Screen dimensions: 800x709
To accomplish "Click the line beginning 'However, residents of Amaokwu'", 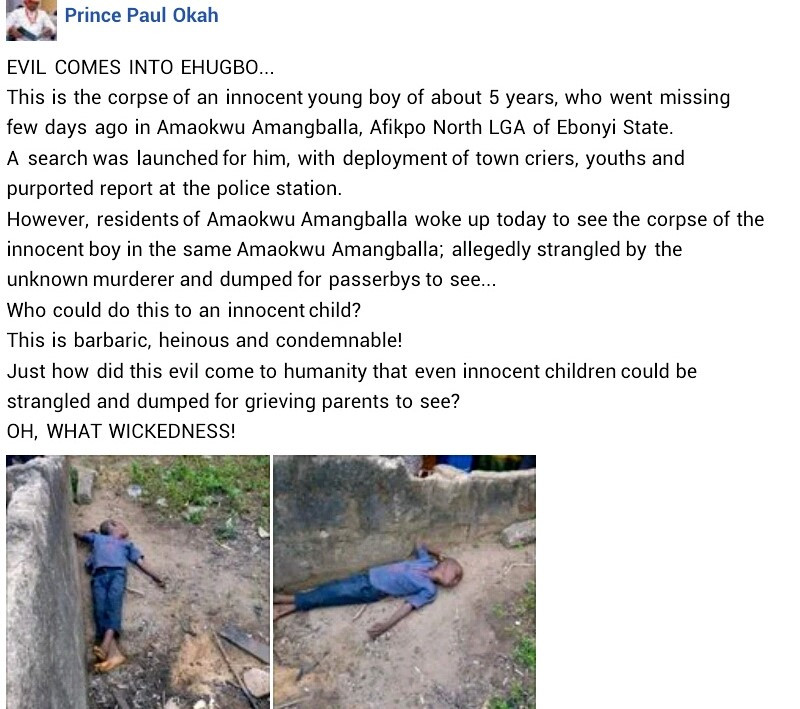I will pyautogui.click(x=385, y=219).
